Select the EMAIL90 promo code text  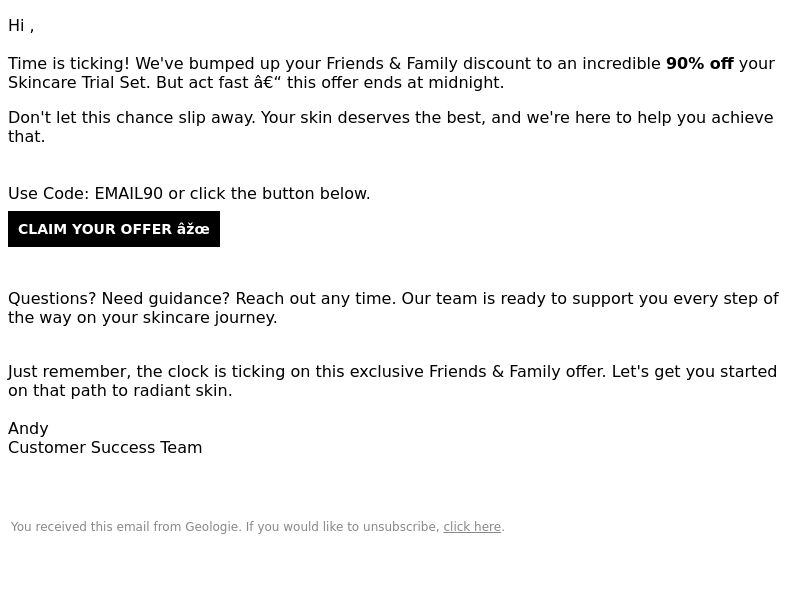pos(129,194)
